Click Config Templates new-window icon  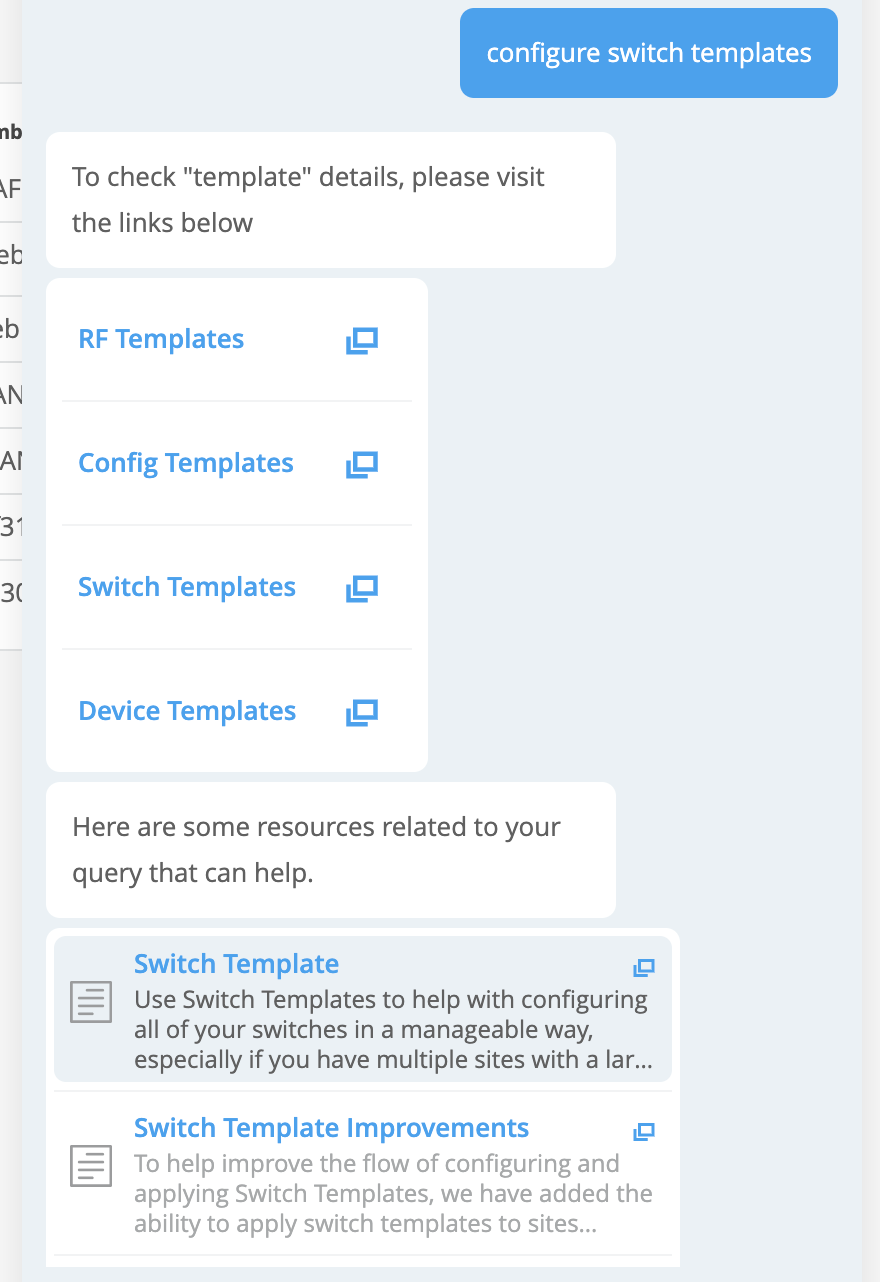coord(361,464)
